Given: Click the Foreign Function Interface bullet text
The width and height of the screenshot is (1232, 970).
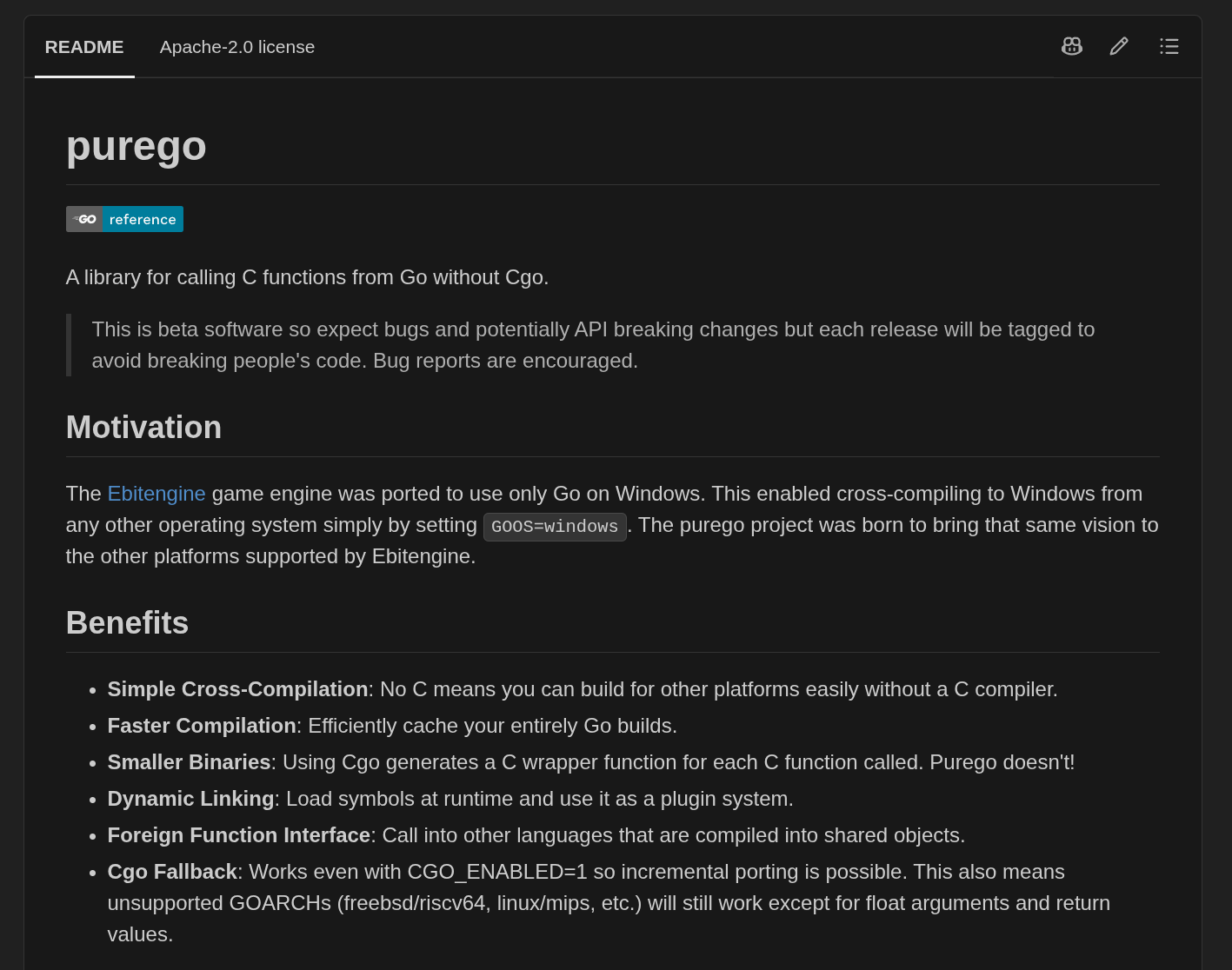Looking at the screenshot, I should coord(536,835).
